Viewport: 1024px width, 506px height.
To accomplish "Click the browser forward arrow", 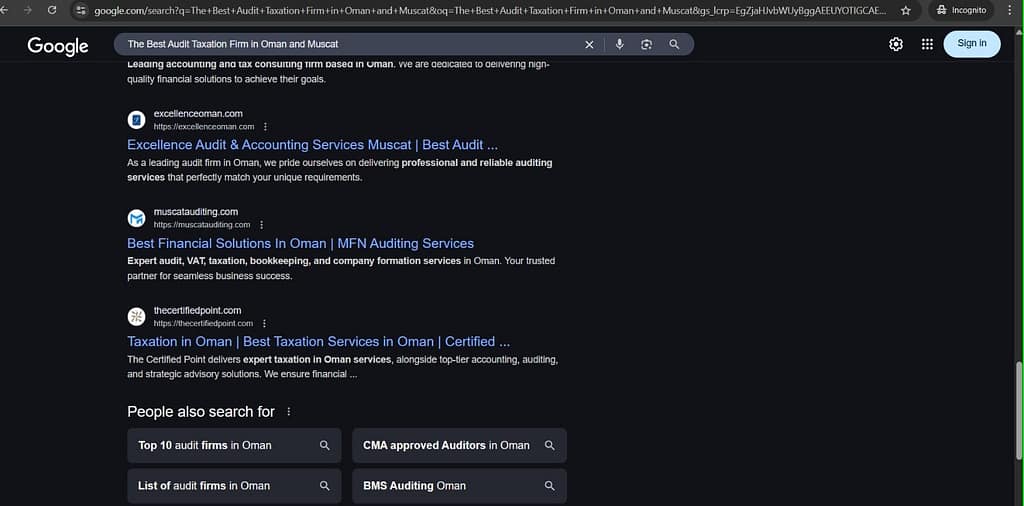I will 27,10.
